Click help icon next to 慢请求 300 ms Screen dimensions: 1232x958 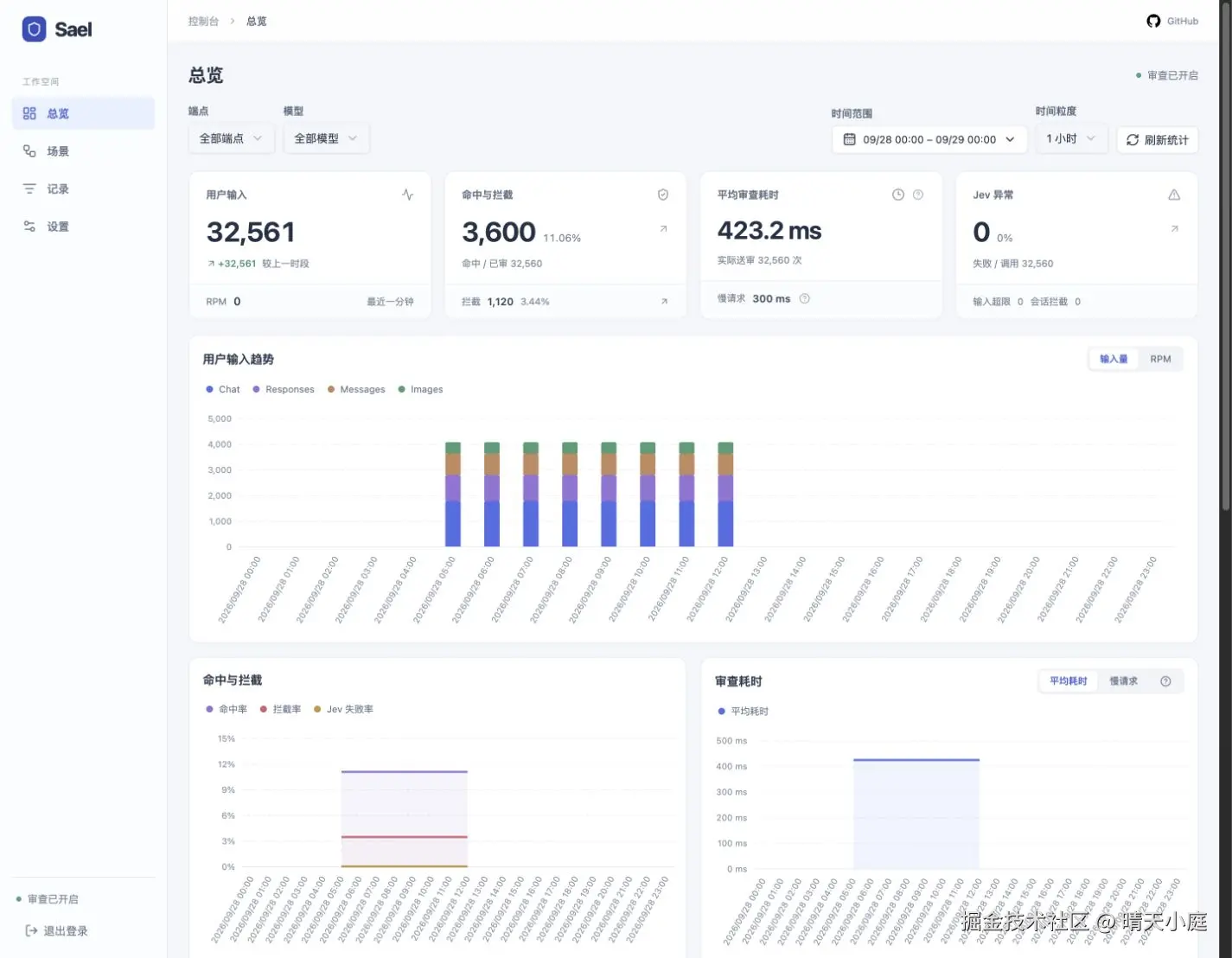coord(804,298)
